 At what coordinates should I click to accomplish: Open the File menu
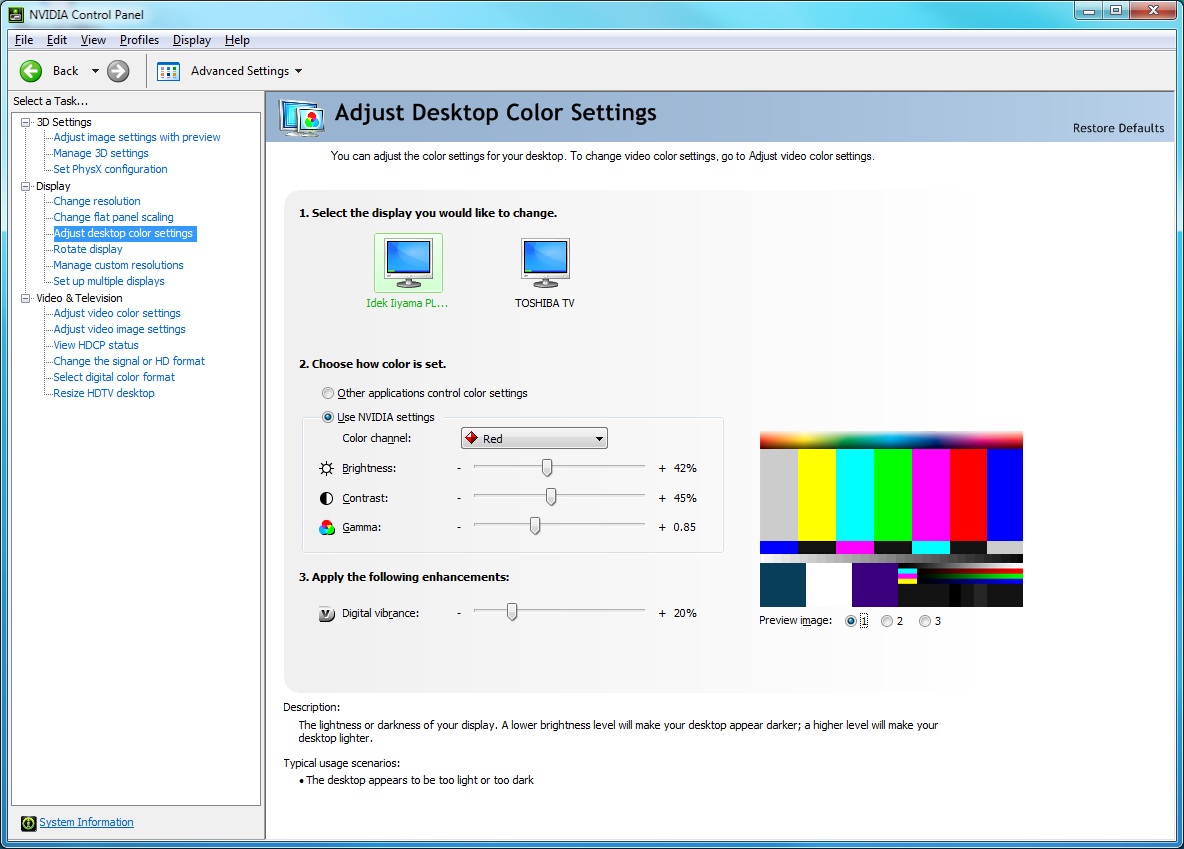[23, 40]
